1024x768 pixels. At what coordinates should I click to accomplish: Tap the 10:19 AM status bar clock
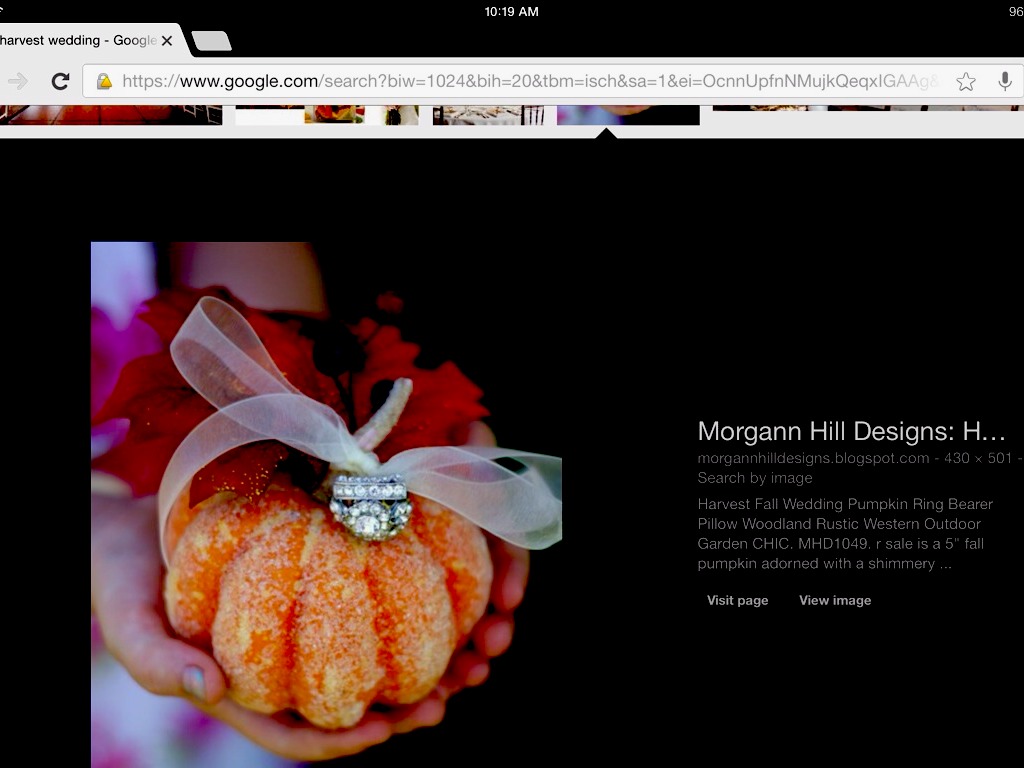(x=511, y=11)
